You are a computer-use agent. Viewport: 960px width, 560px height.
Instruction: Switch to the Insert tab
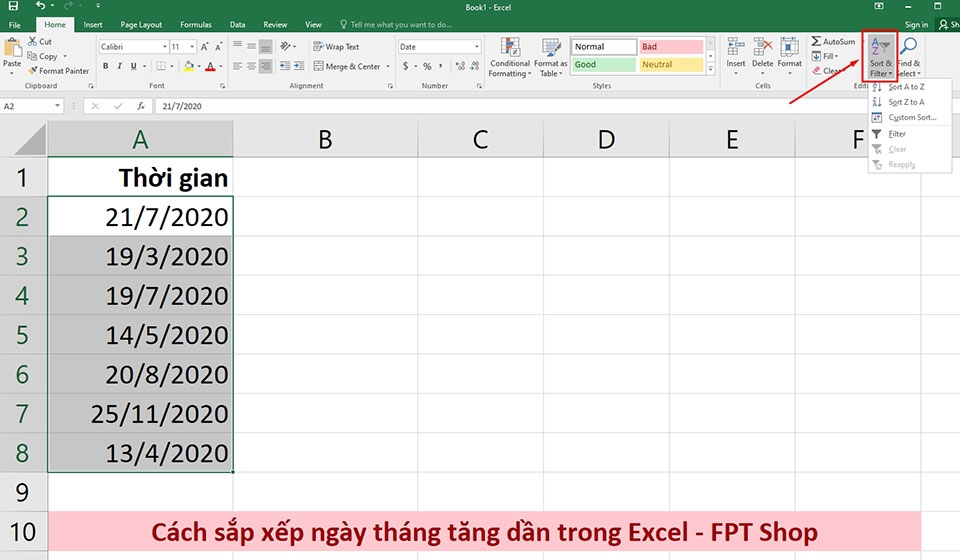pos(93,24)
